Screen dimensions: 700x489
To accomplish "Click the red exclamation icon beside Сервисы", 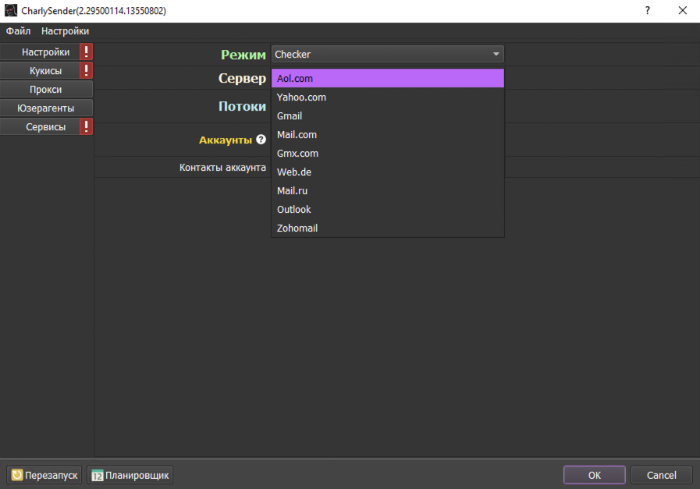I will click(x=86, y=127).
